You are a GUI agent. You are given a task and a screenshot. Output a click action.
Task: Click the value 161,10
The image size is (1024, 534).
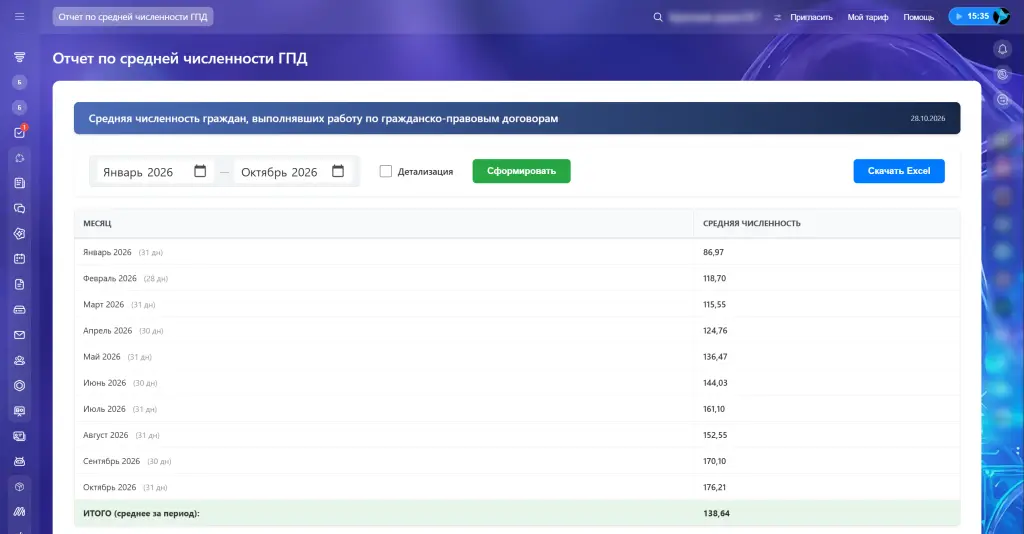pos(714,409)
